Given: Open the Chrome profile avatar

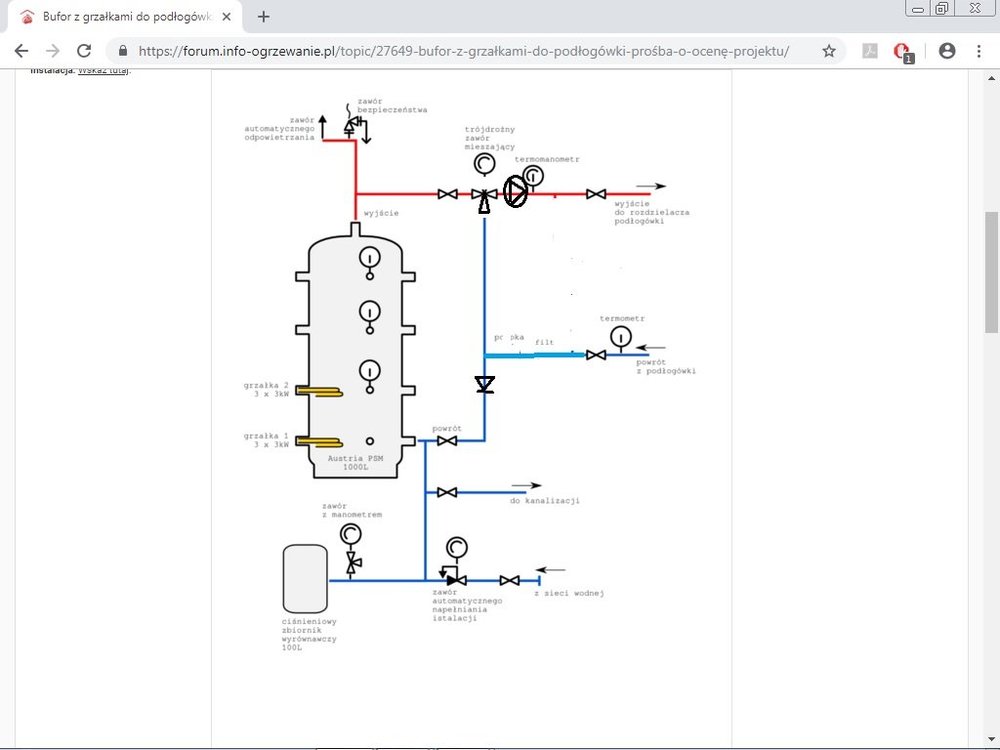Looking at the screenshot, I should click(x=946, y=51).
